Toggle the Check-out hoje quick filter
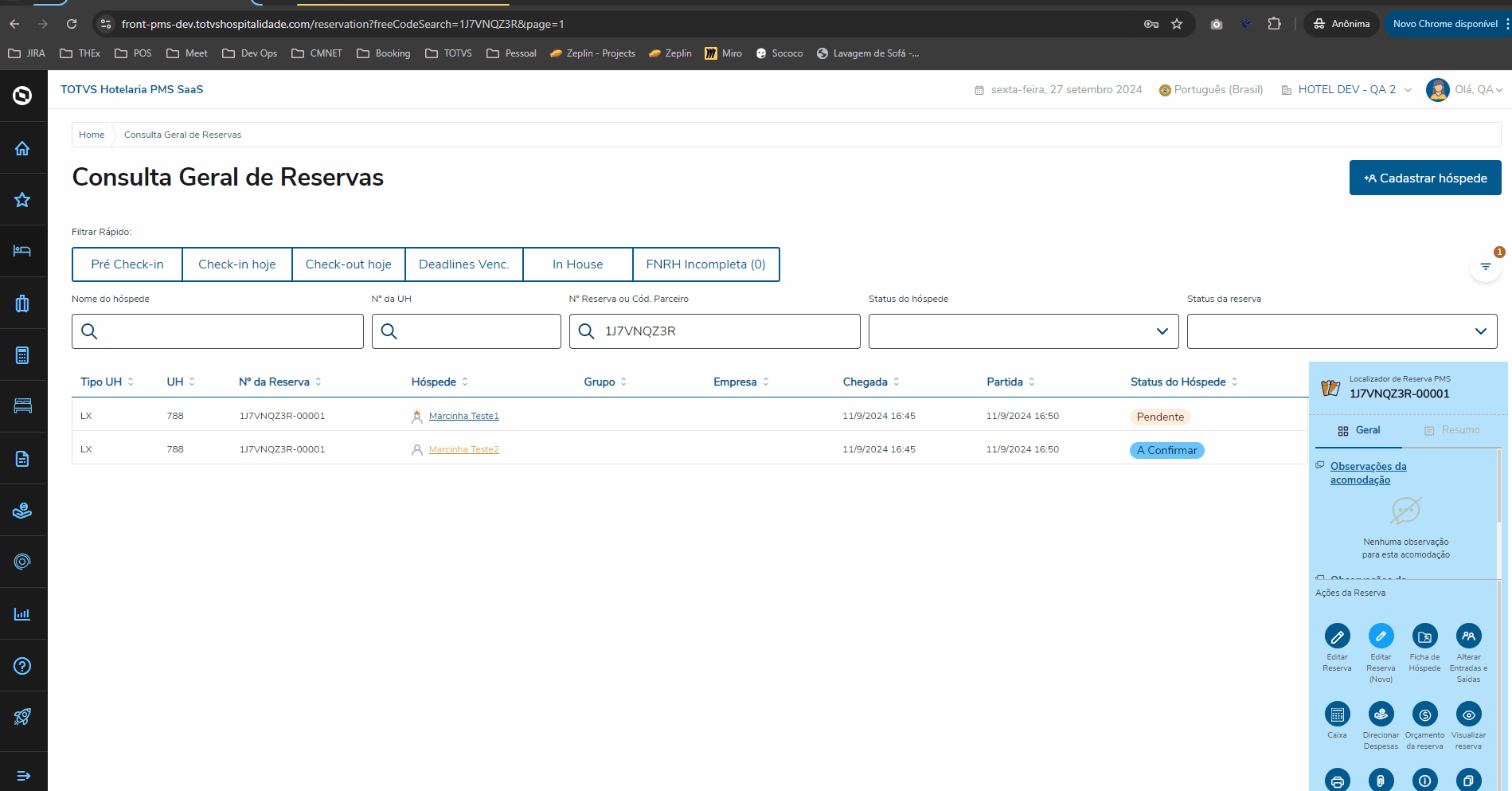 pos(349,264)
